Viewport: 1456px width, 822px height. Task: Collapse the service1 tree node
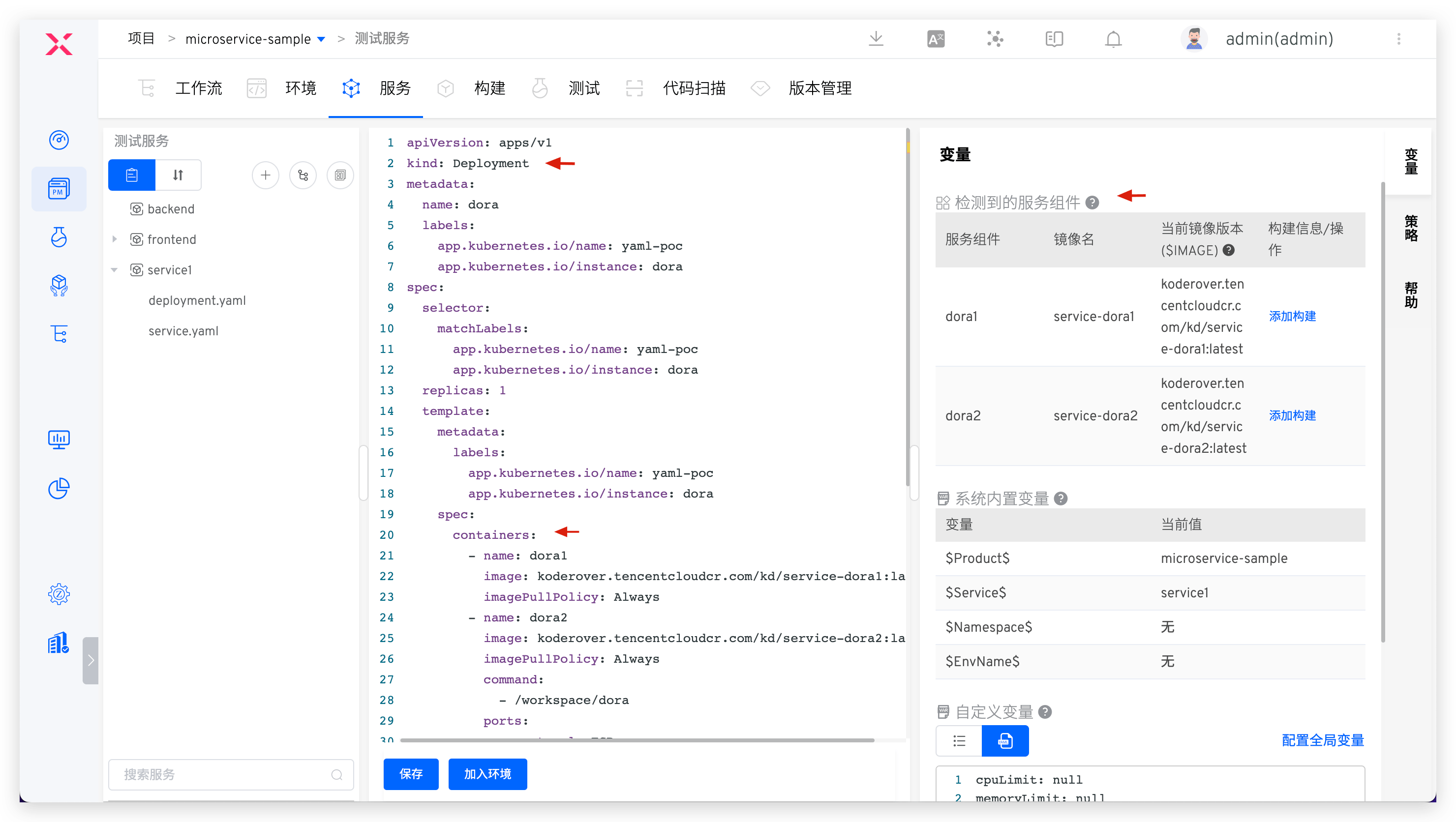point(115,269)
